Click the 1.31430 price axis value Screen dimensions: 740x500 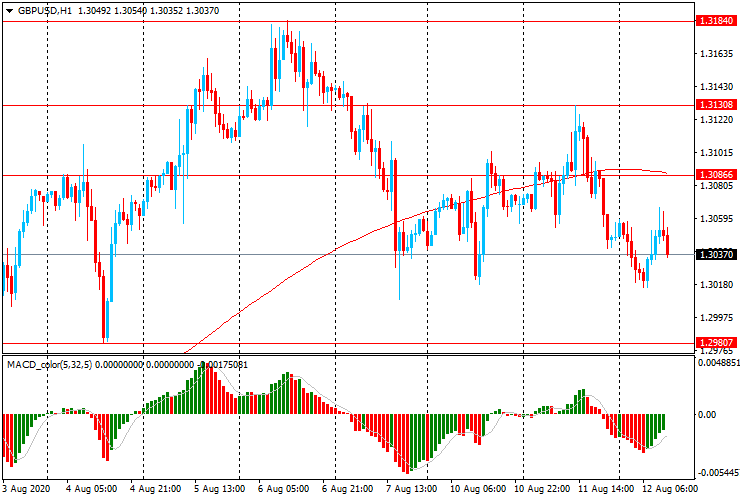click(x=716, y=87)
